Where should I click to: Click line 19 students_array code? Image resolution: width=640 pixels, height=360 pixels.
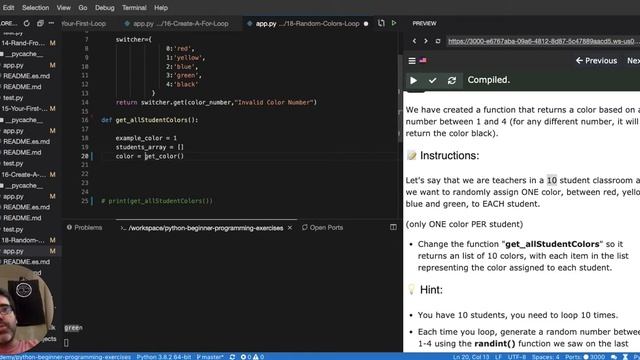pos(149,147)
